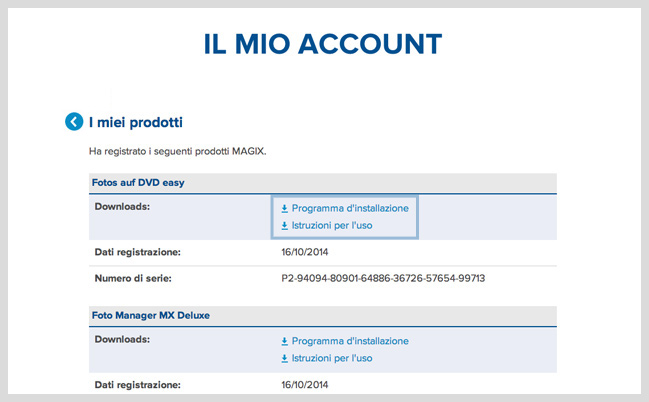Download Programma d'installazione for Foto Manager MX Deluxe
Screen dimensions: 649x402
(x=349, y=341)
